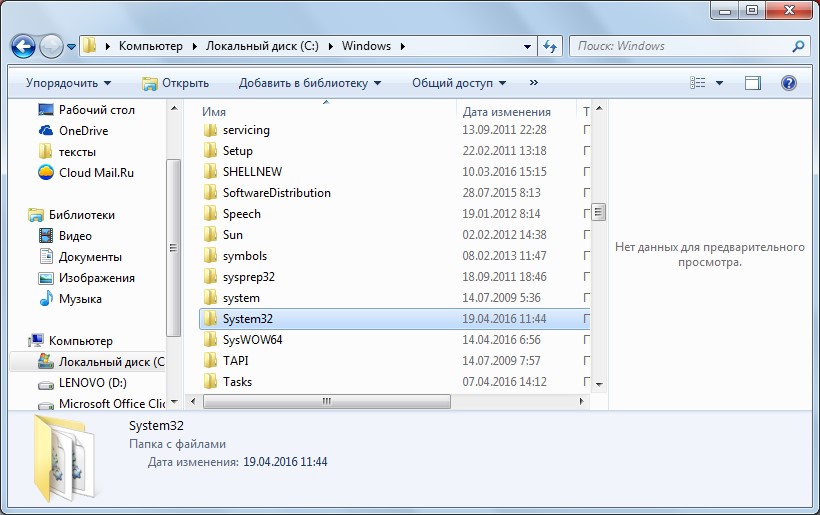Open address bar history dropdown

pyautogui.click(x=528, y=47)
